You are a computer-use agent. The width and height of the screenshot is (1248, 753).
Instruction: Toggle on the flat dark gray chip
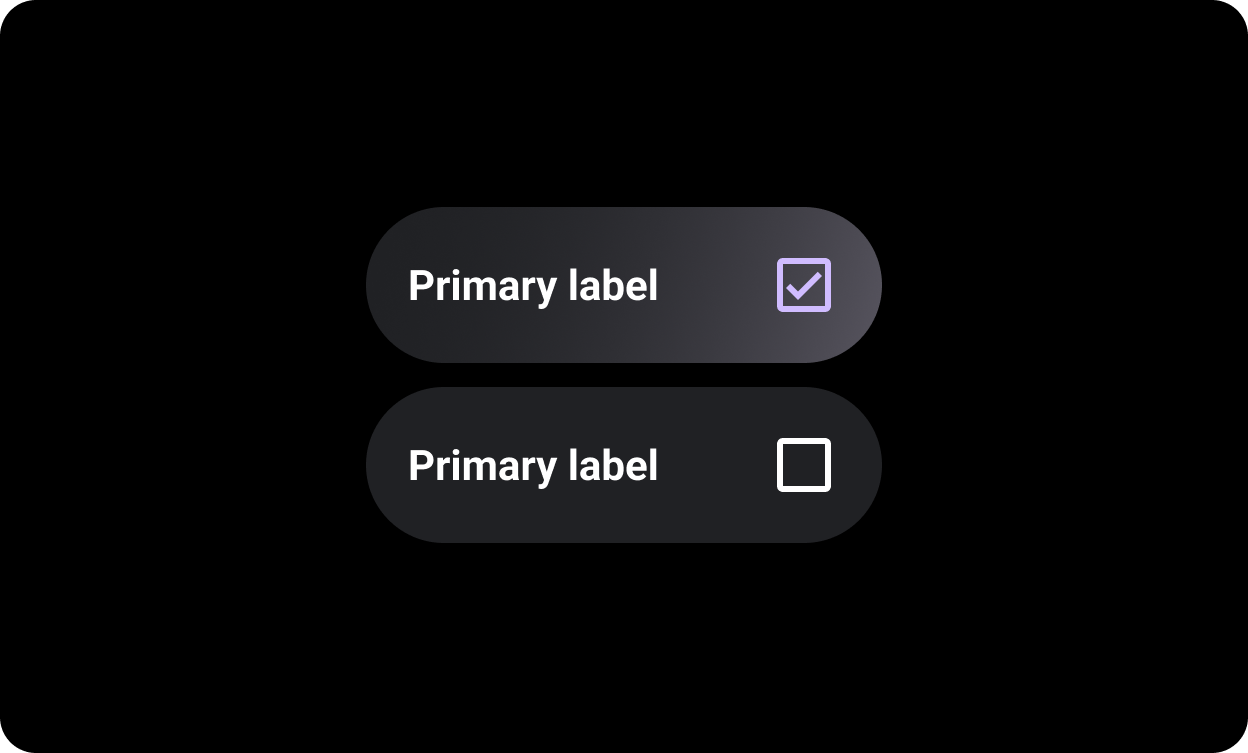[623, 465]
